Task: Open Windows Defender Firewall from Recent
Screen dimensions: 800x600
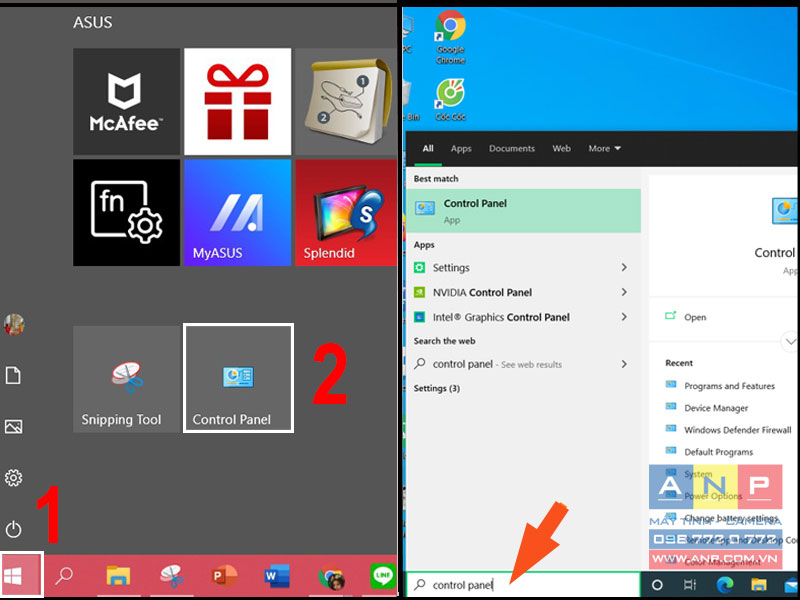Action: (737, 430)
